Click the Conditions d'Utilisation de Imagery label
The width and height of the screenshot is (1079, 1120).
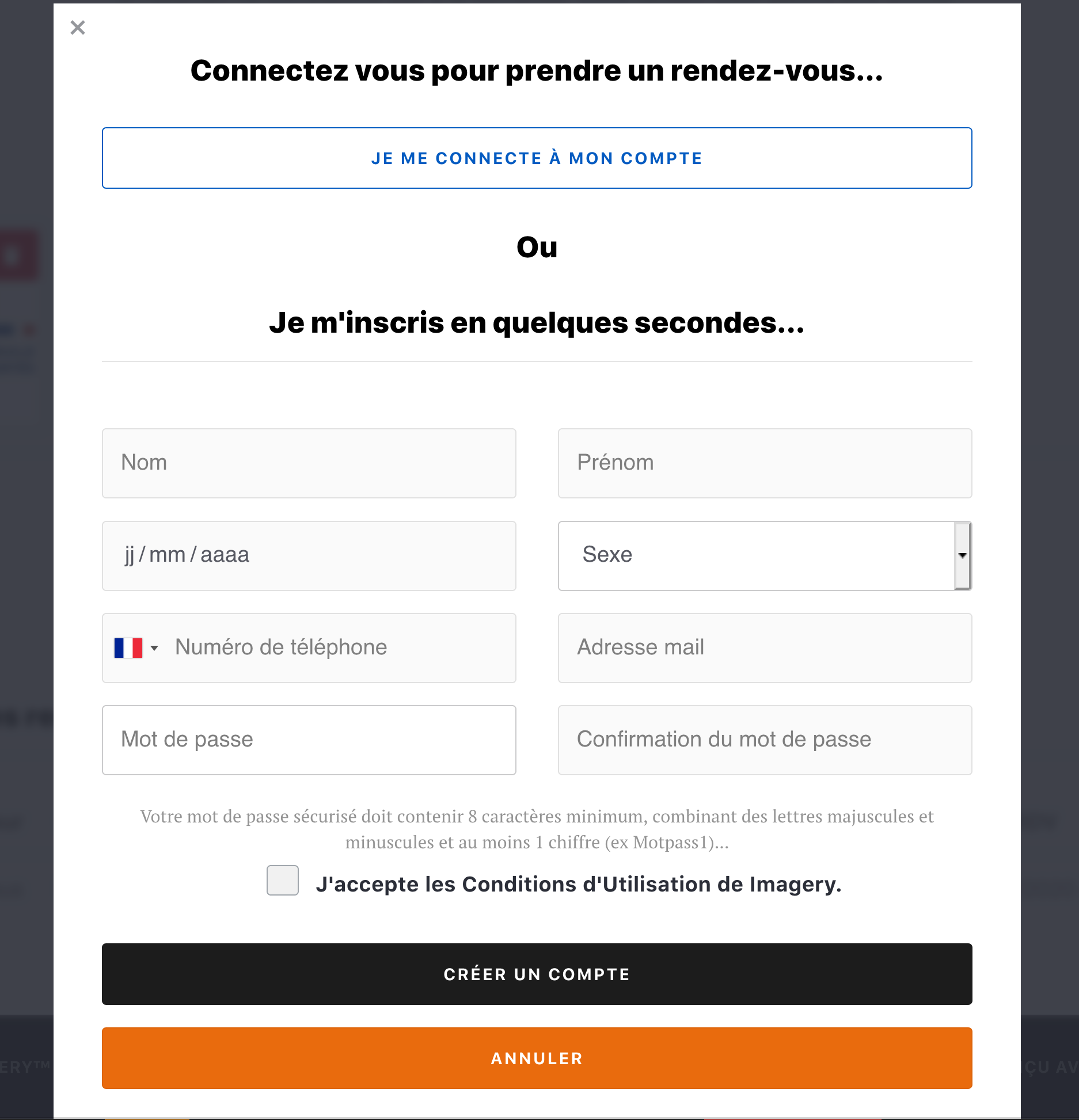[x=578, y=884]
